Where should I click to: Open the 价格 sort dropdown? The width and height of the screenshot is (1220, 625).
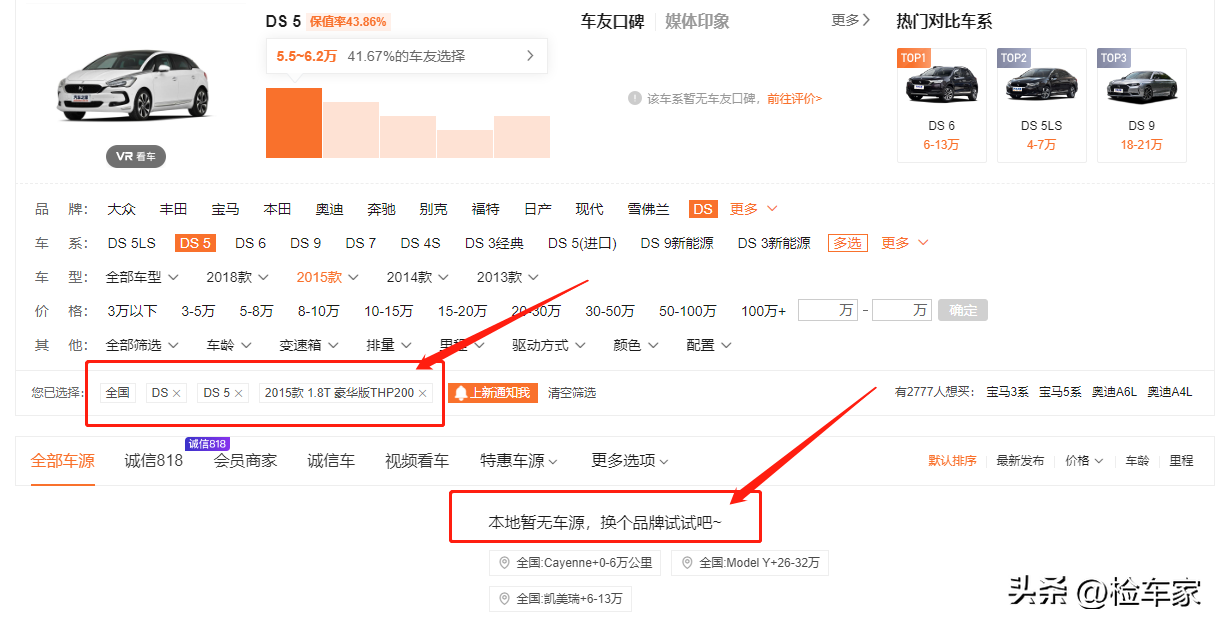click(1084, 461)
